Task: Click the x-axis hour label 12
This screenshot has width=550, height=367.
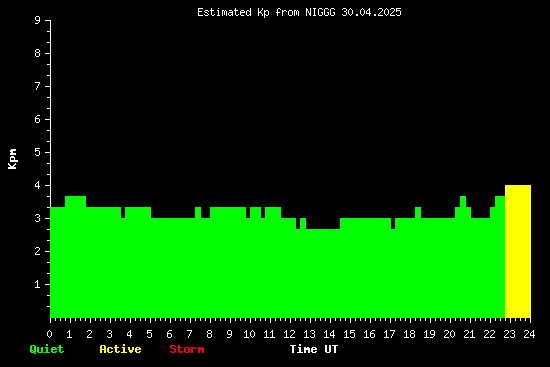Action: 289,334
